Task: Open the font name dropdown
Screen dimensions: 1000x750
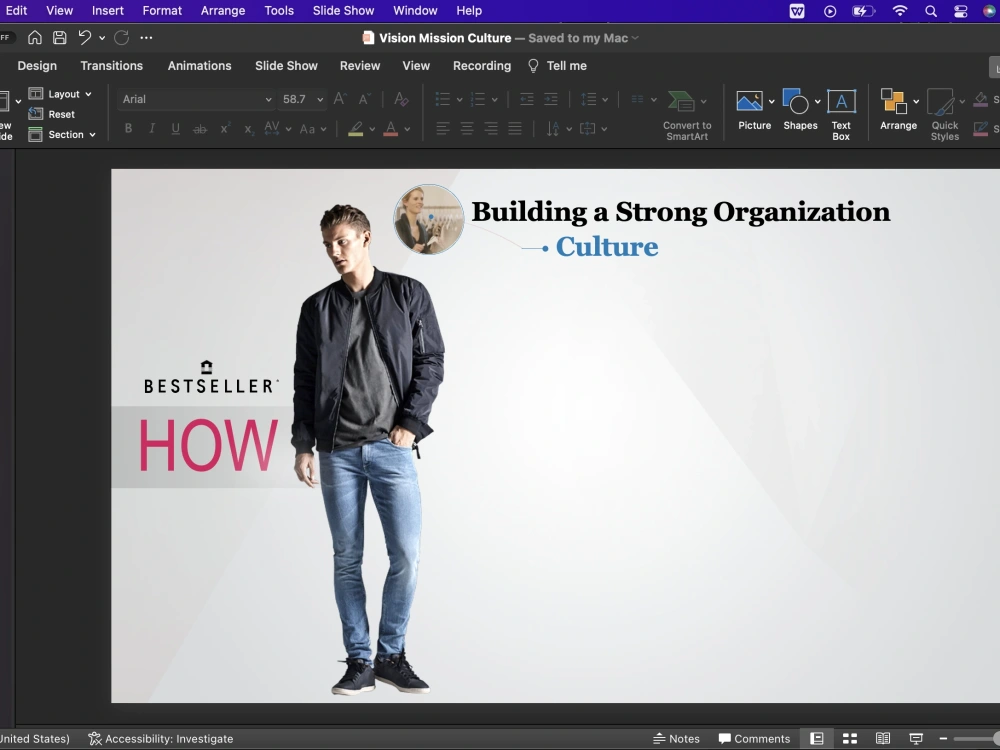Action: 270,99
